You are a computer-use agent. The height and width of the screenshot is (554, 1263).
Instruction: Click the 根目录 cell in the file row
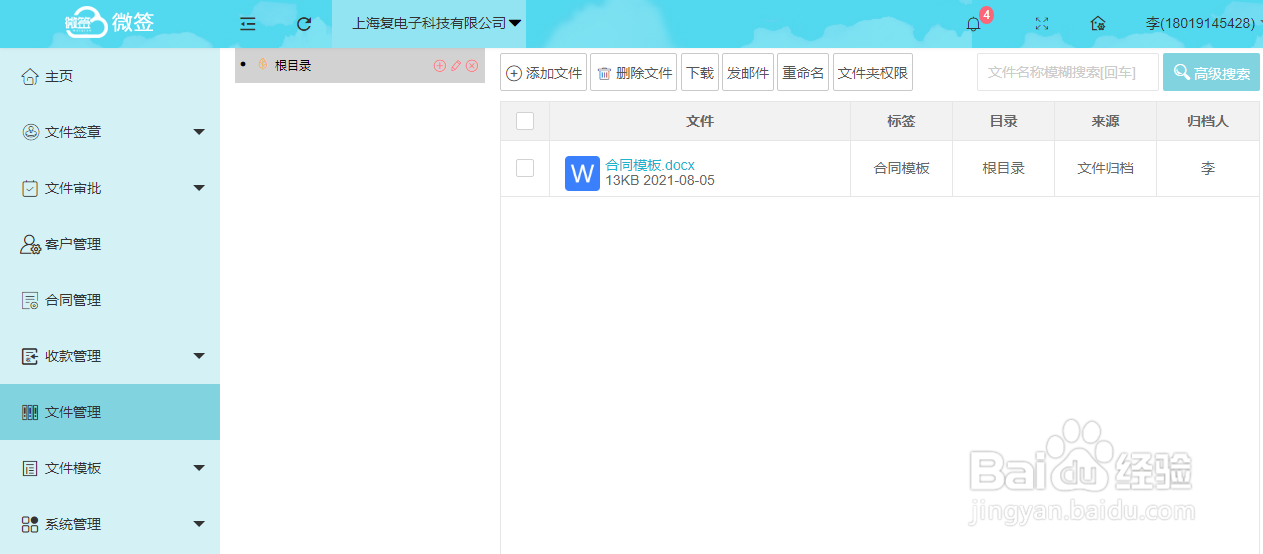[x=1003, y=168]
